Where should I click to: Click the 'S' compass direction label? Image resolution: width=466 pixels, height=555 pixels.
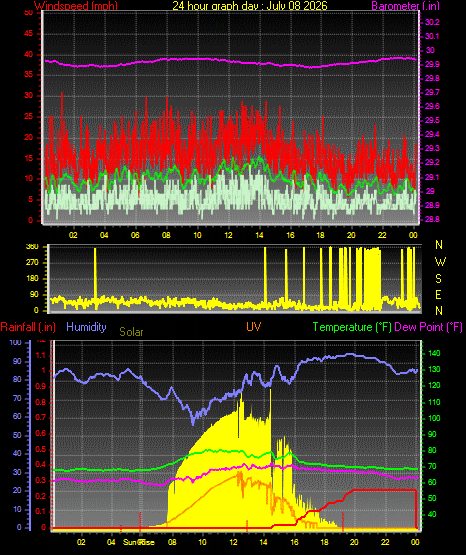438,279
